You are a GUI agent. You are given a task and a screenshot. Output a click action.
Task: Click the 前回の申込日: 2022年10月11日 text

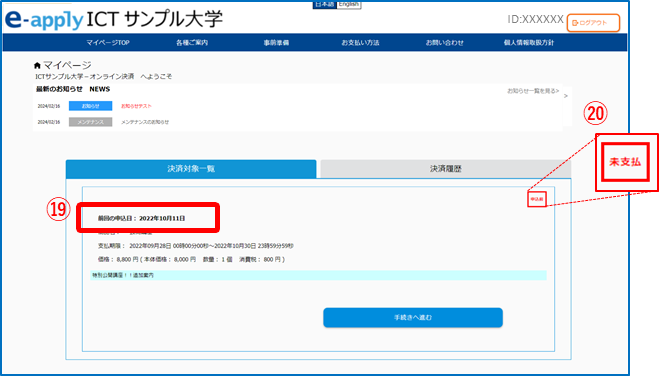[x=142, y=218]
